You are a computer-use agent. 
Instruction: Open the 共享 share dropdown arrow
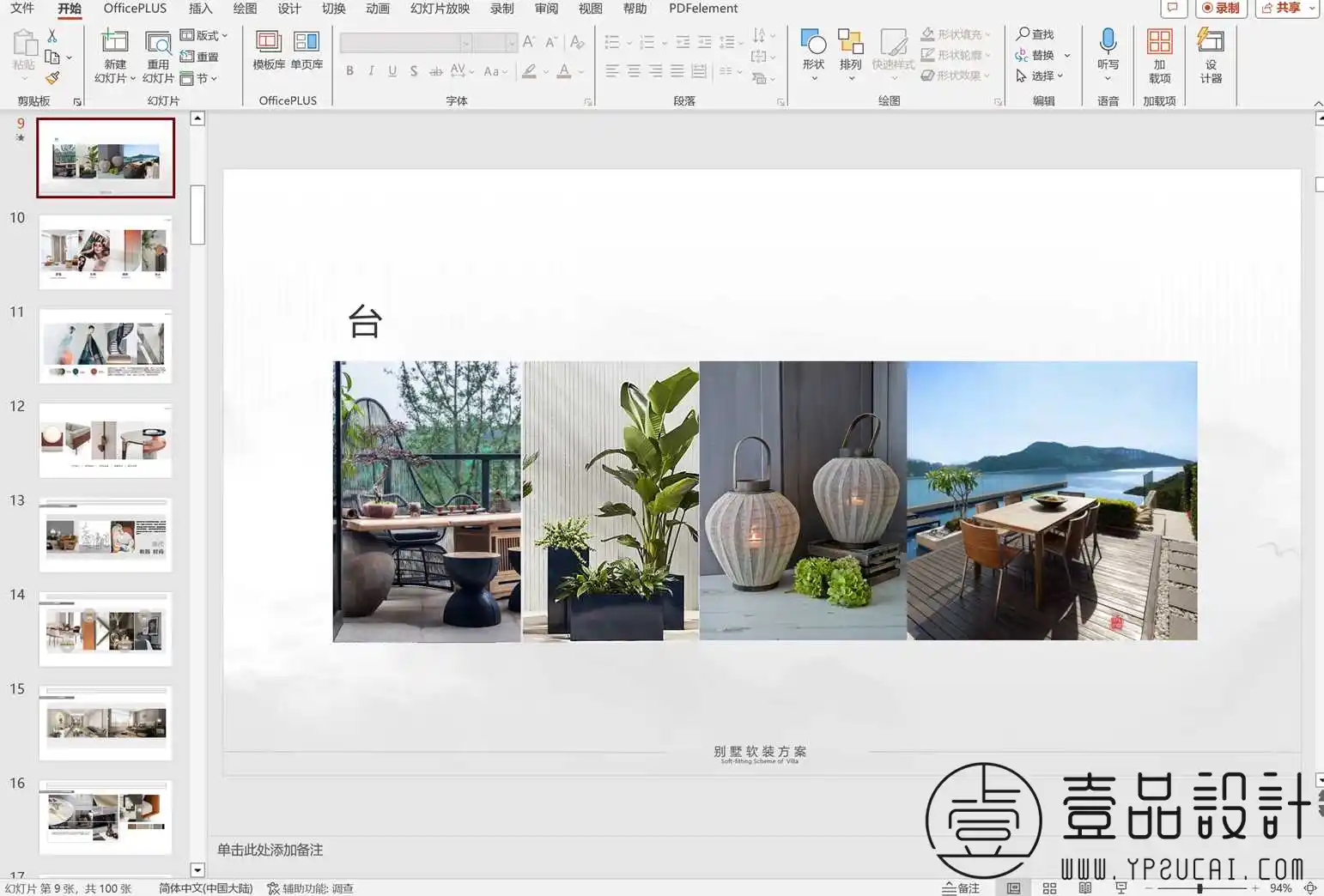(x=1312, y=8)
